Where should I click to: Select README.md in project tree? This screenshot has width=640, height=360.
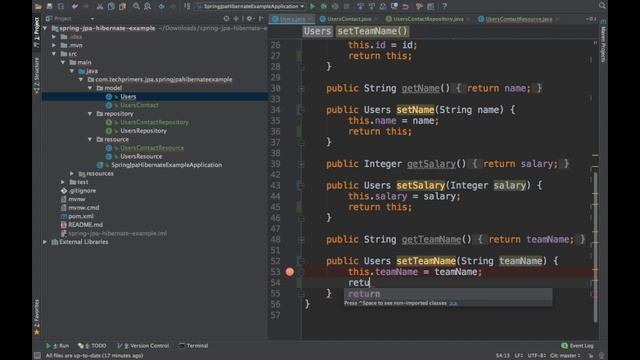pyautogui.click(x=85, y=225)
